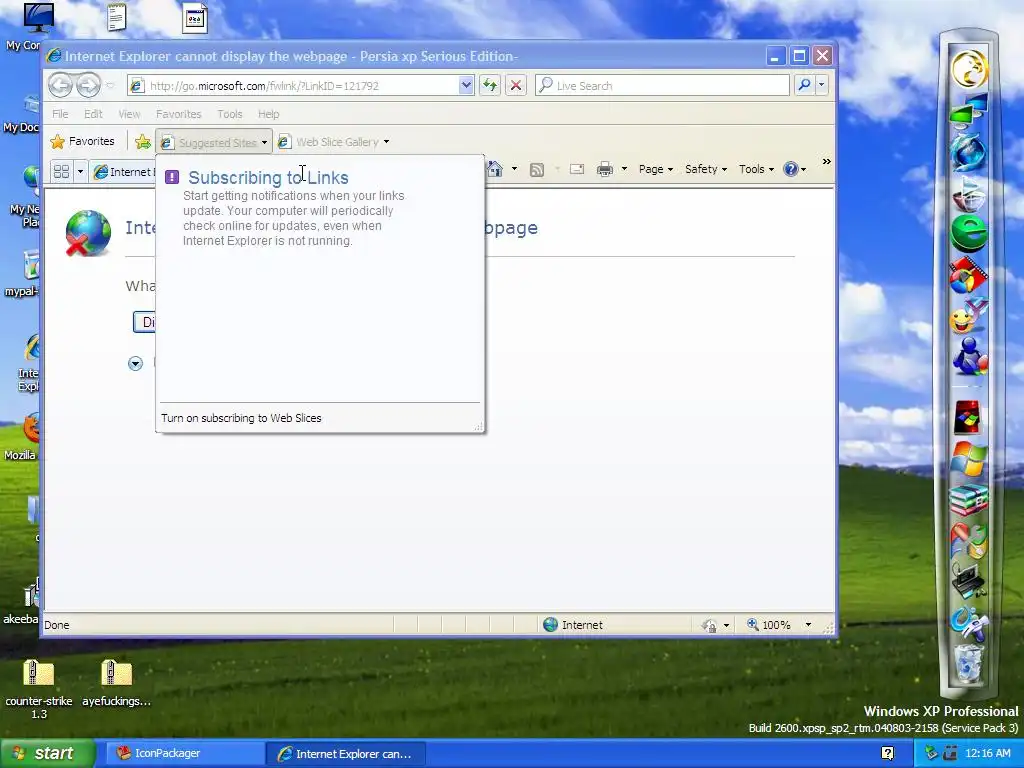Go forward with the Forward arrow button
This screenshot has height=768, width=1024.
pyautogui.click(x=88, y=85)
